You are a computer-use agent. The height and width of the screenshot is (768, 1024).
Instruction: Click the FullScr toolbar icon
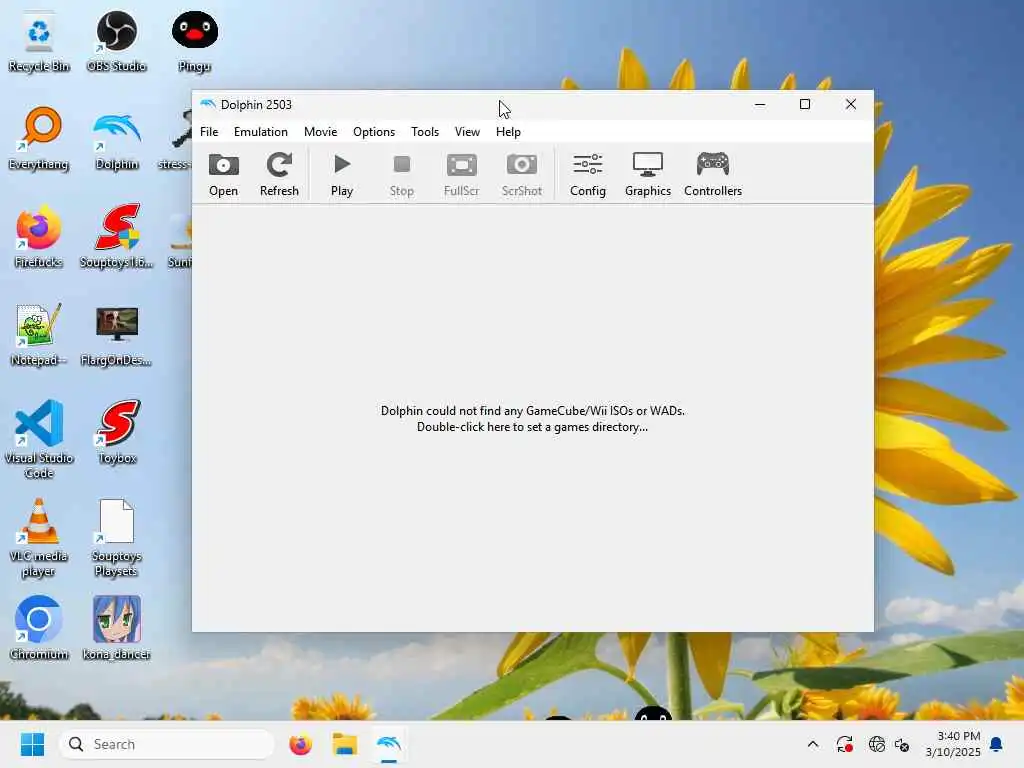pyautogui.click(x=462, y=174)
